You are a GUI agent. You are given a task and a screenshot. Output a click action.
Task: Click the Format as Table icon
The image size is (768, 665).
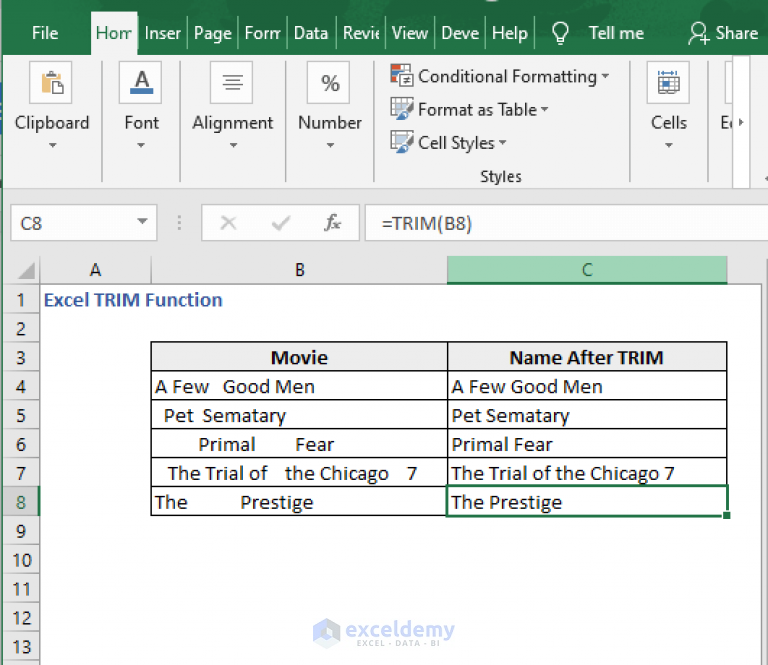(x=402, y=109)
